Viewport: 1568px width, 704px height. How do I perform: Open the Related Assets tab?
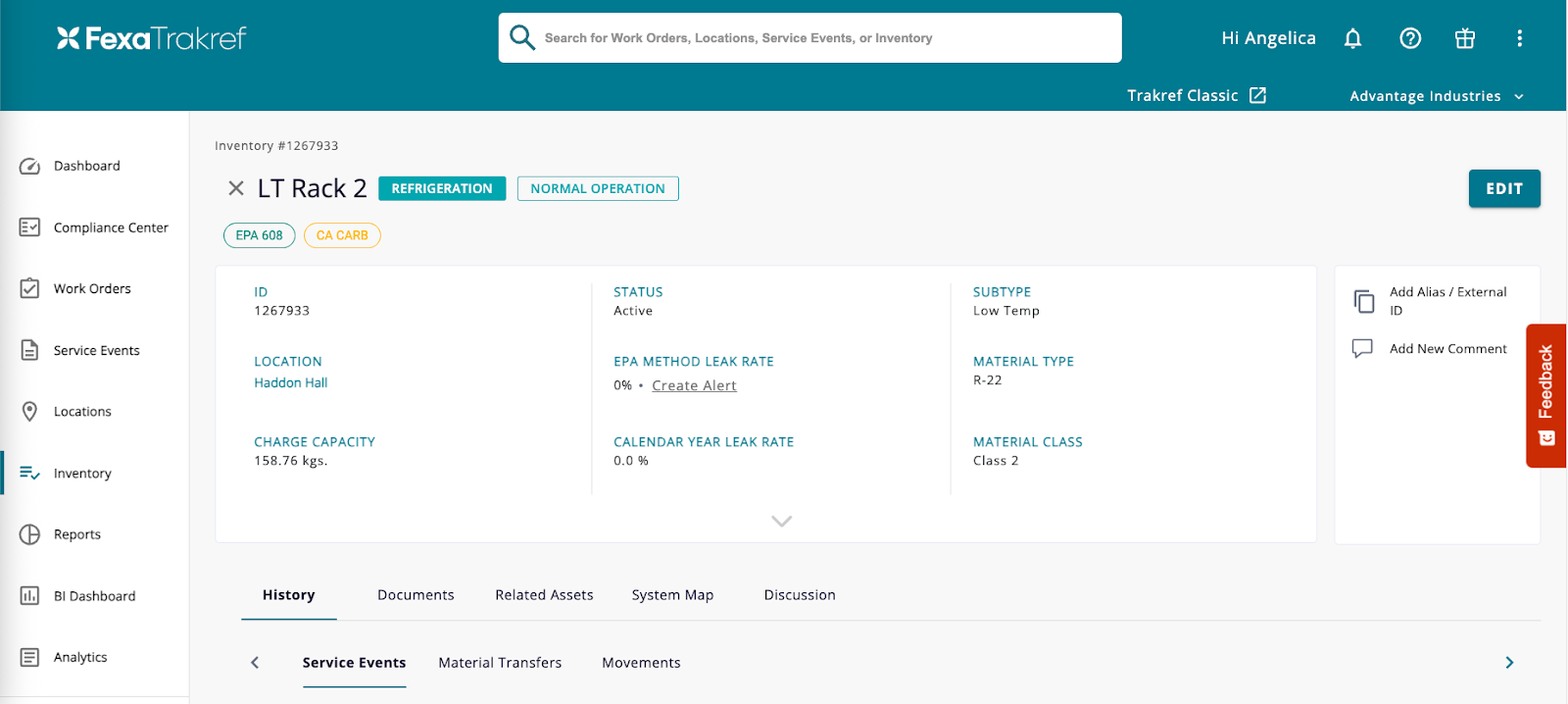coord(544,595)
